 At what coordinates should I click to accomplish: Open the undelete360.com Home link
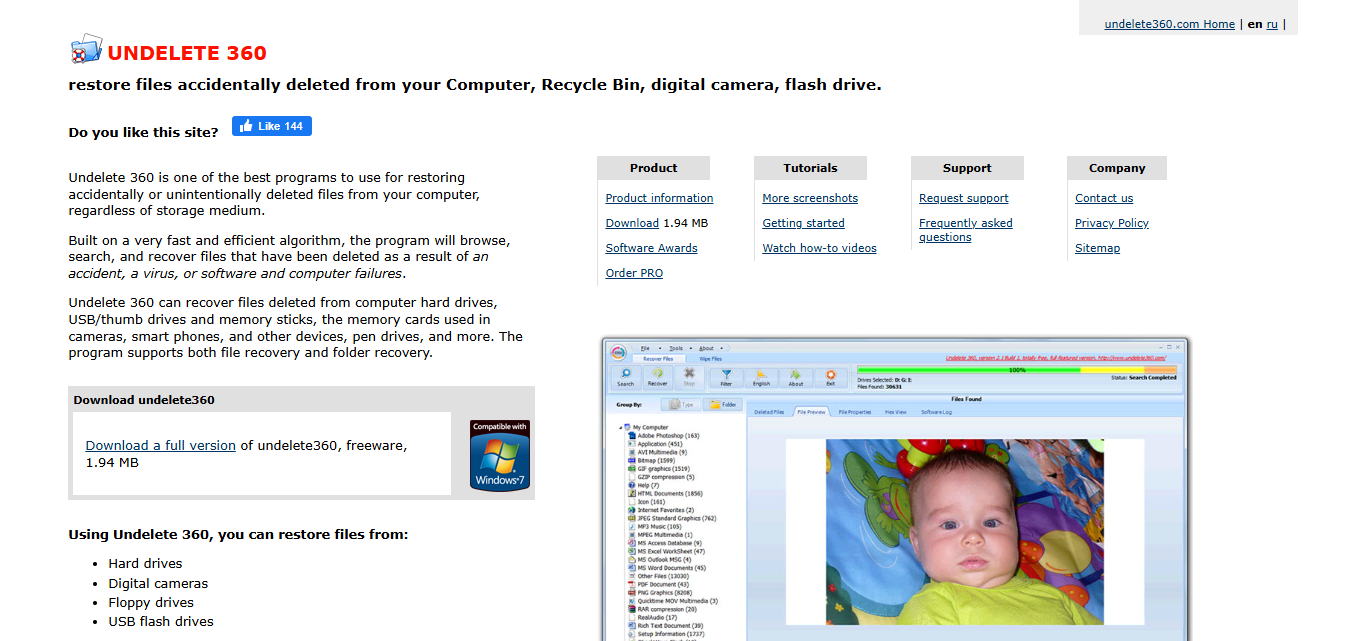coord(1169,24)
